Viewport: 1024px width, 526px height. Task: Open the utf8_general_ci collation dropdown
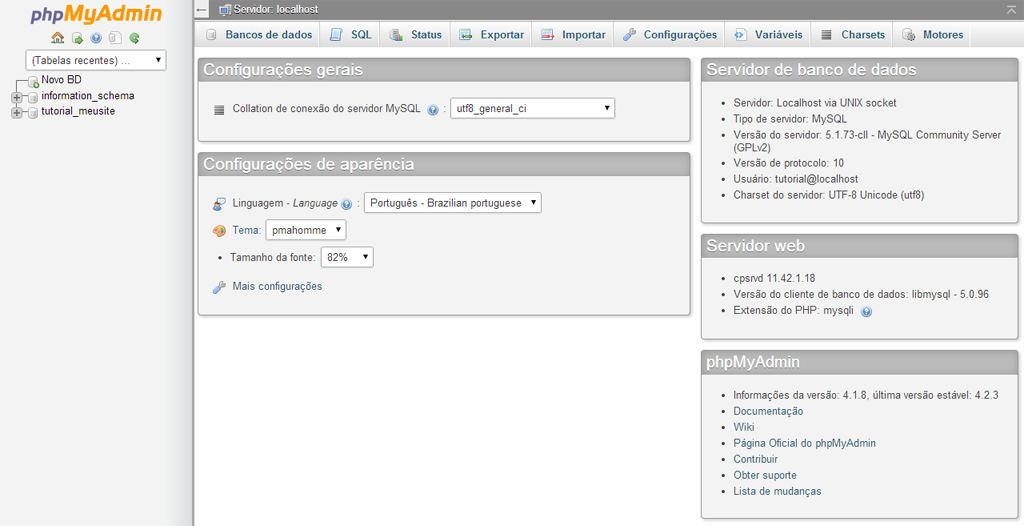click(x=532, y=108)
